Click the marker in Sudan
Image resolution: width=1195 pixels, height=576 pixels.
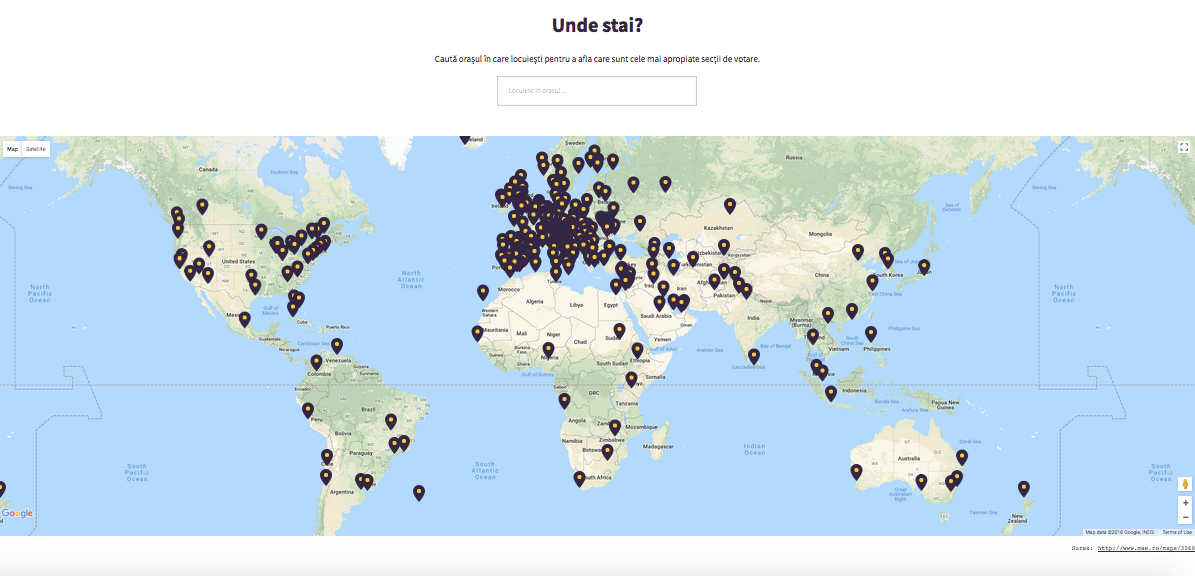[620, 331]
